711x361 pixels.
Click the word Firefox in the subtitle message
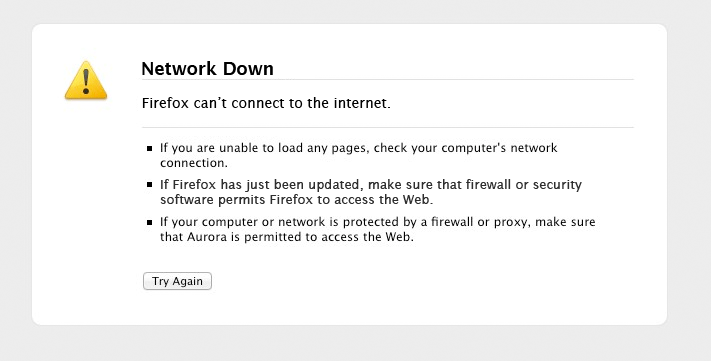tap(165, 103)
